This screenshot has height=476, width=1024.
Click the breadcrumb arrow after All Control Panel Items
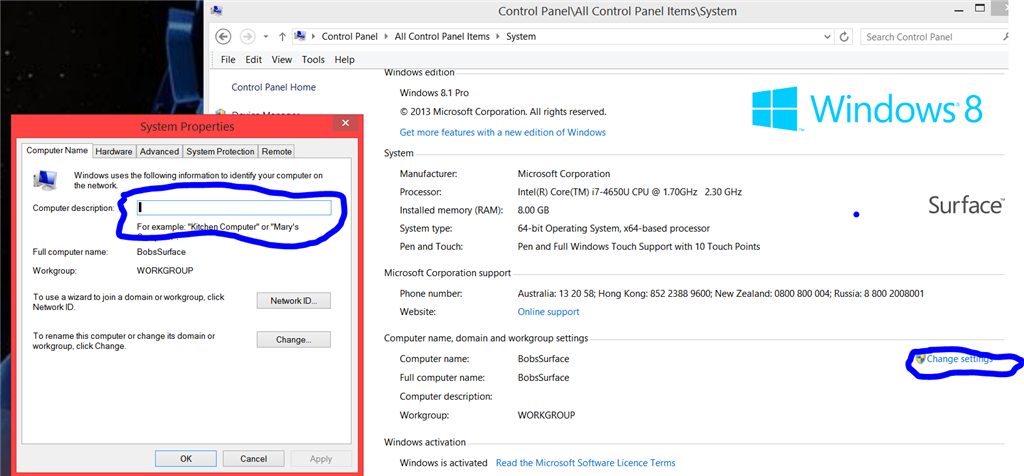[498, 37]
